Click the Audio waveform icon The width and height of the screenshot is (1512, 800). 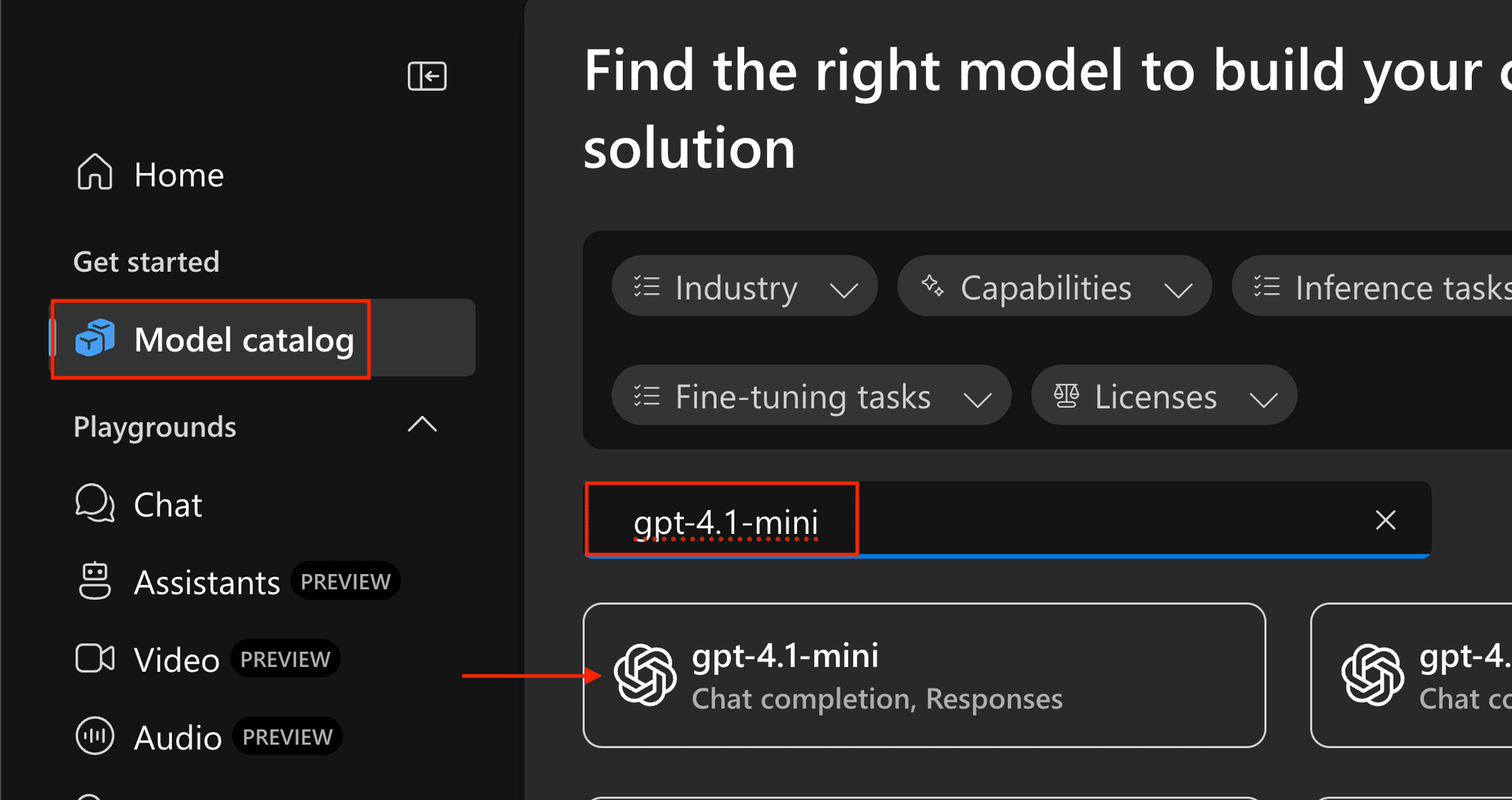[x=94, y=736]
